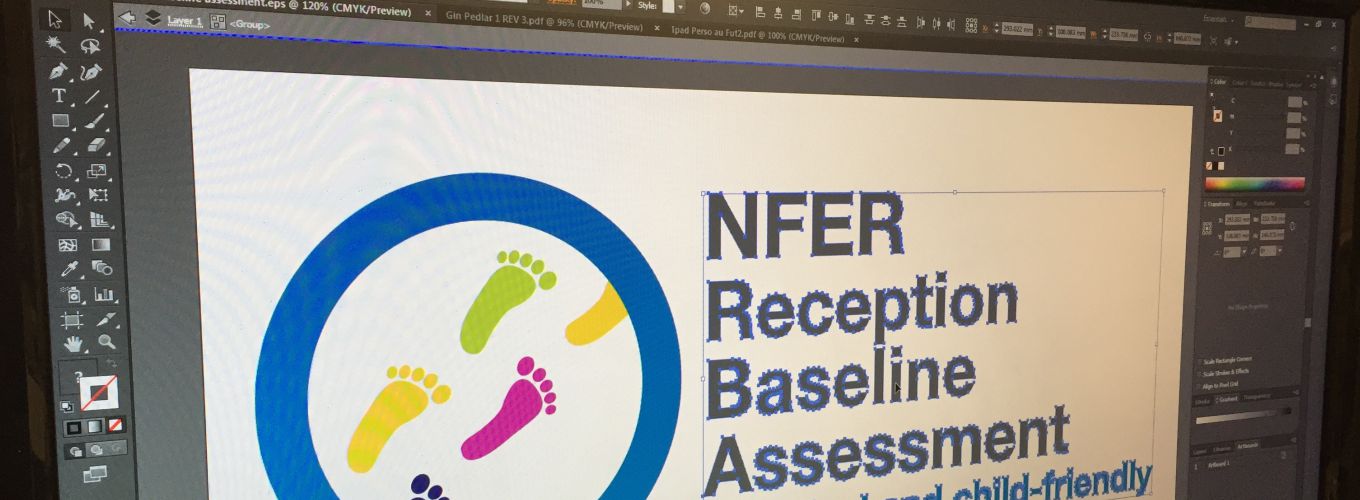Close the Ipad Perso au Fut2.pdf tab
This screenshot has height=500, width=1360.
tap(857, 39)
